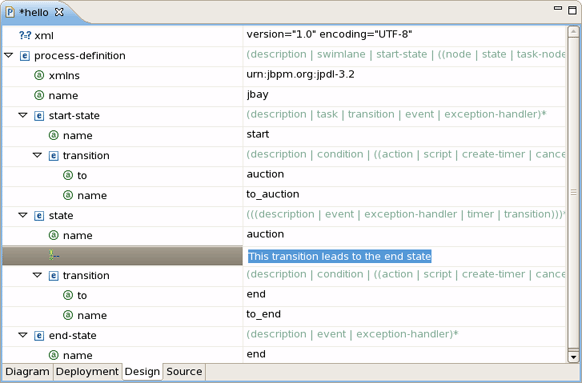
Task: Collapse the state element node
Action: tap(23, 215)
